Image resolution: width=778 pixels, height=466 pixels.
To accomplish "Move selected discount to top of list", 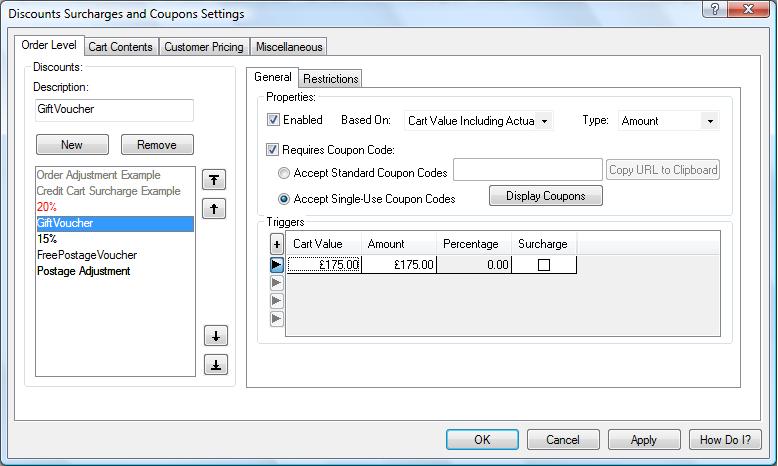I will (215, 180).
